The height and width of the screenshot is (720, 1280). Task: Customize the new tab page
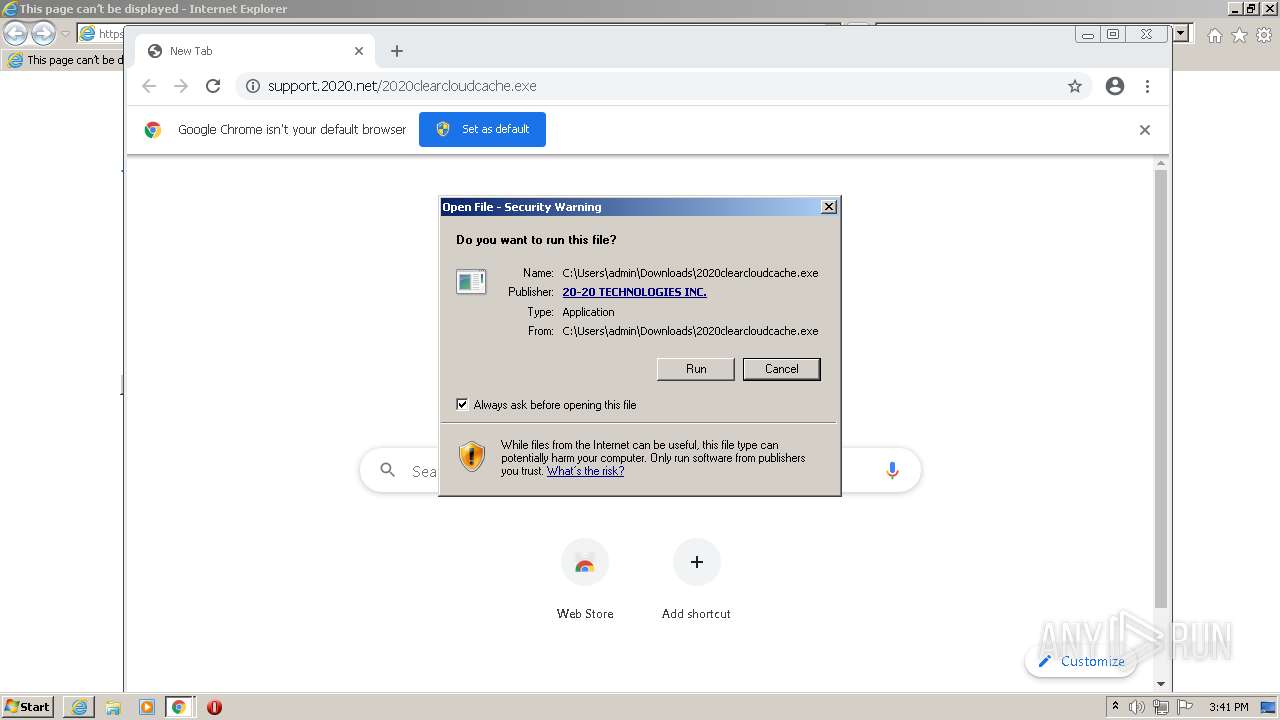point(1081,661)
